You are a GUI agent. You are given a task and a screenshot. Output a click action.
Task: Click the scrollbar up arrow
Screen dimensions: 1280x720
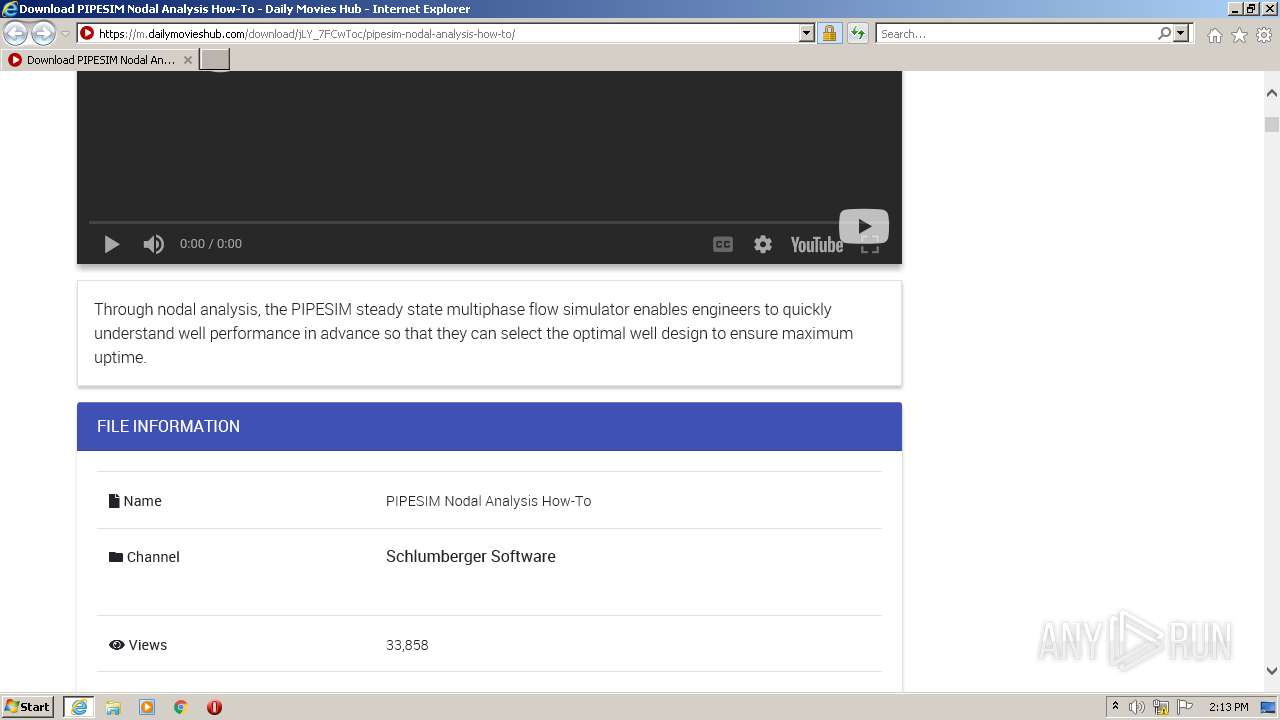(x=1272, y=93)
